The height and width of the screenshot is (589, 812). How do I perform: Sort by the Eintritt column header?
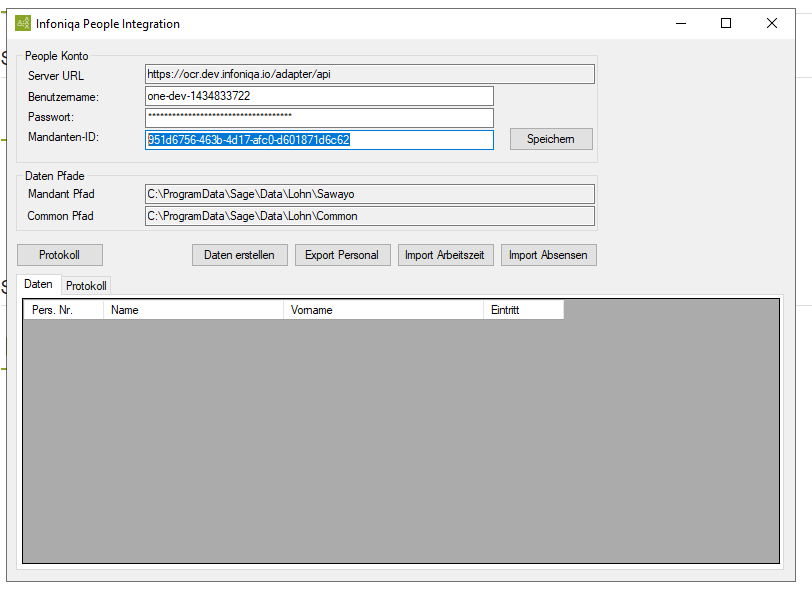523,310
